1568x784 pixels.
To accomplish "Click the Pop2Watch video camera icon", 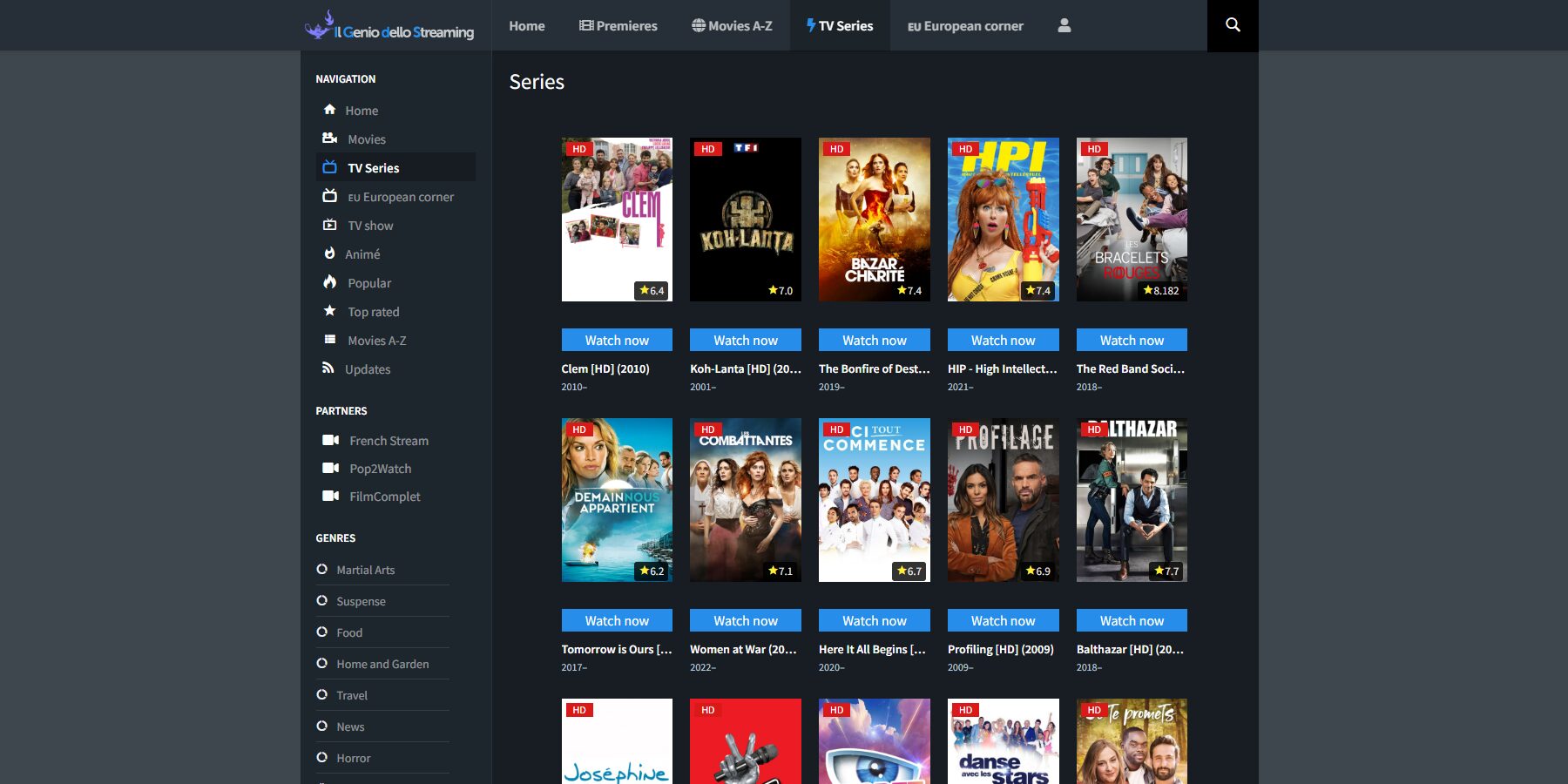I will point(331,468).
